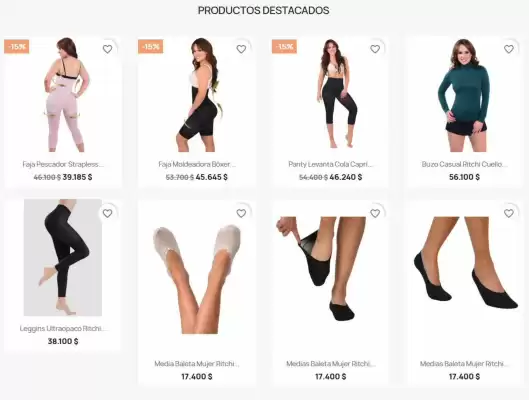Open Faja Pescador Strapless product title

63,164
